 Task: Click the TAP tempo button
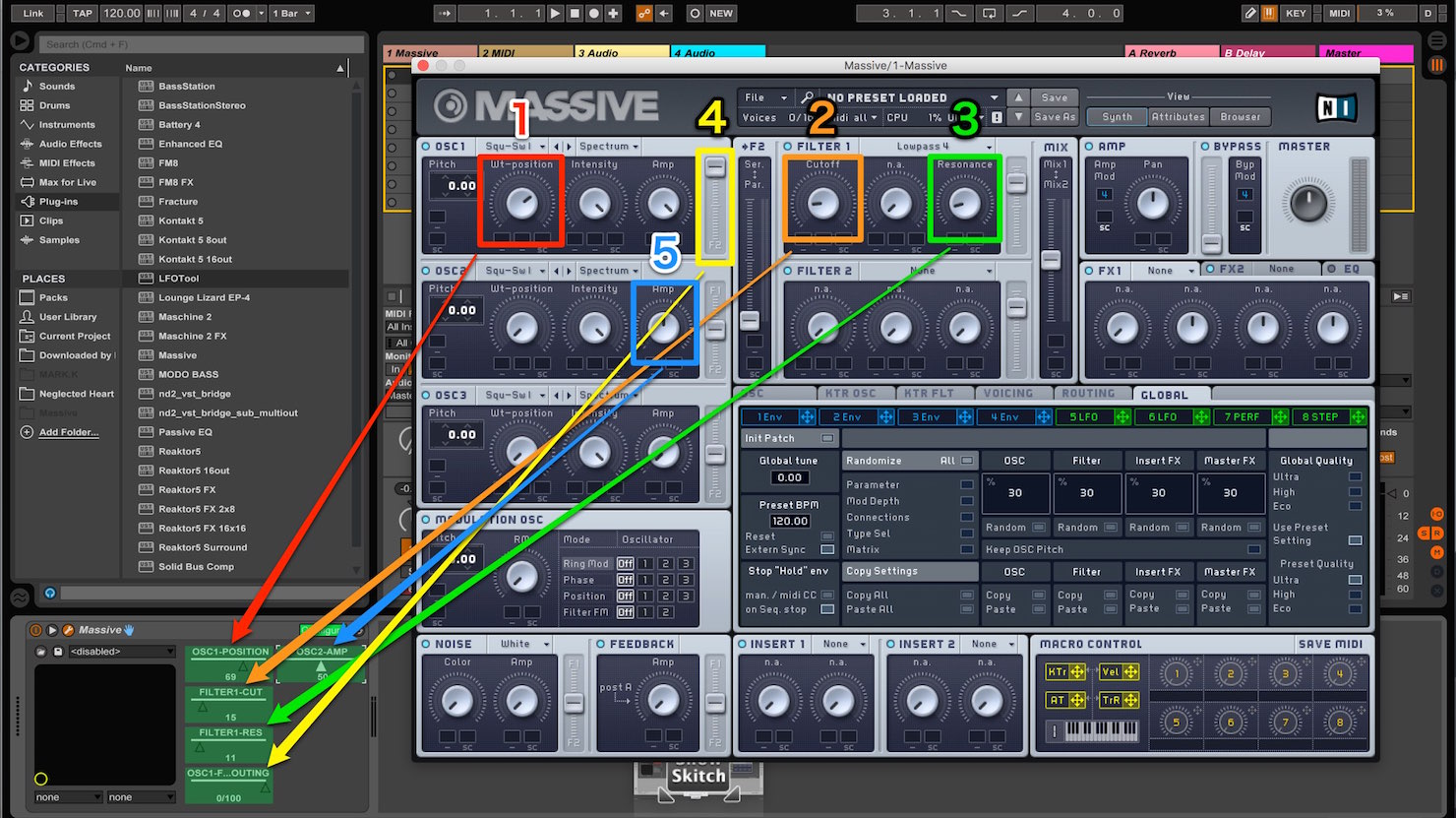[83, 13]
